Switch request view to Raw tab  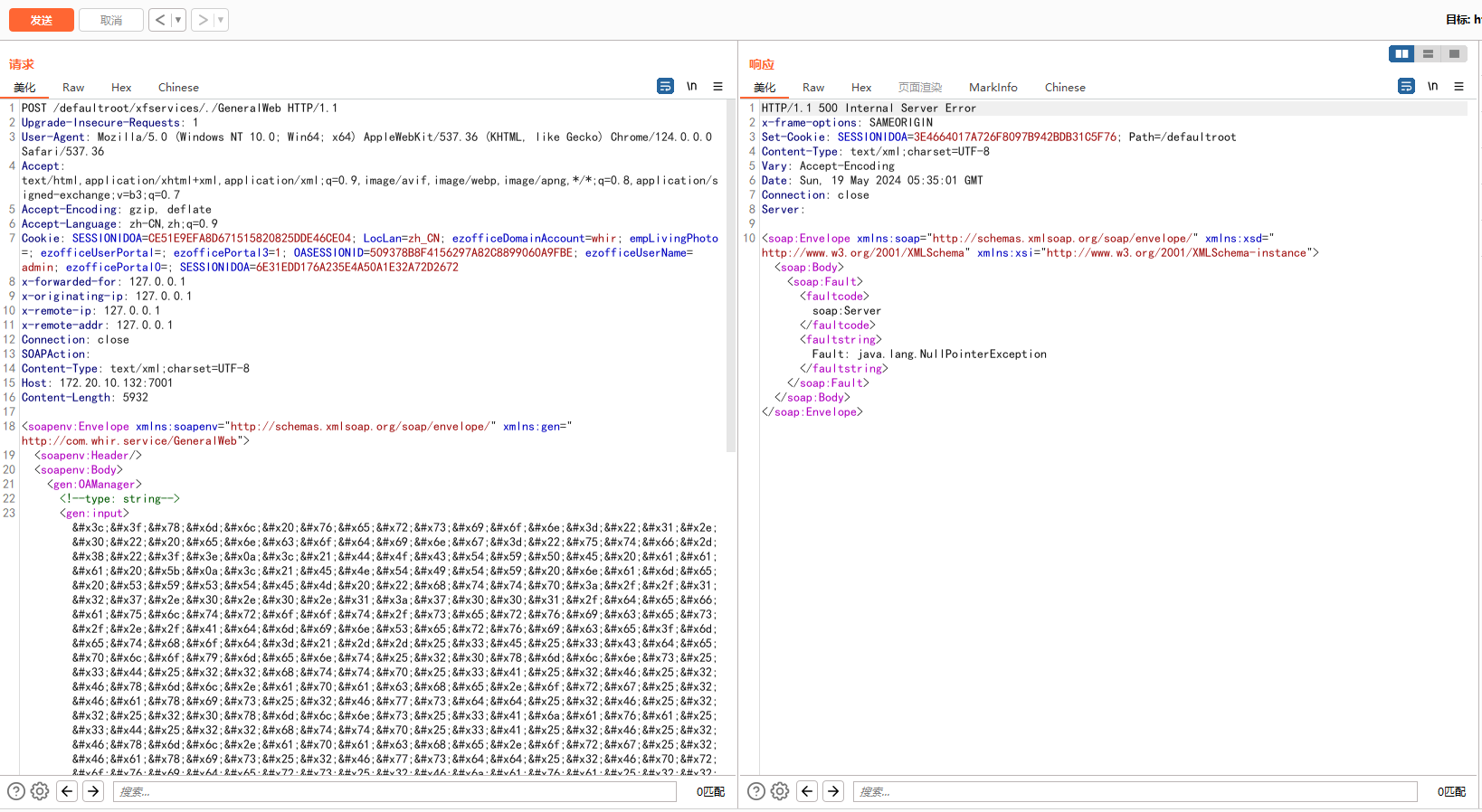point(73,88)
